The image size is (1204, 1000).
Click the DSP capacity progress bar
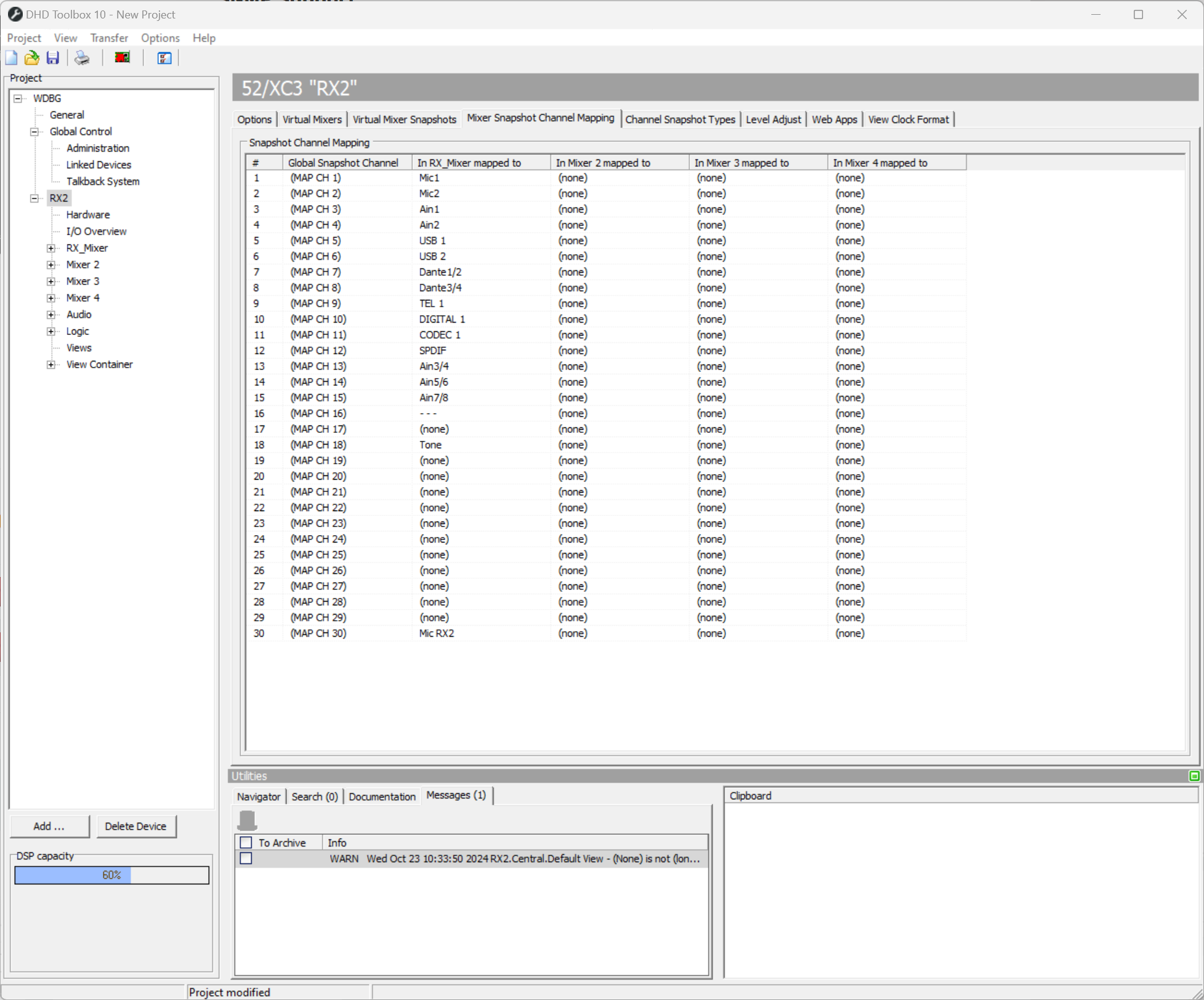click(111, 875)
